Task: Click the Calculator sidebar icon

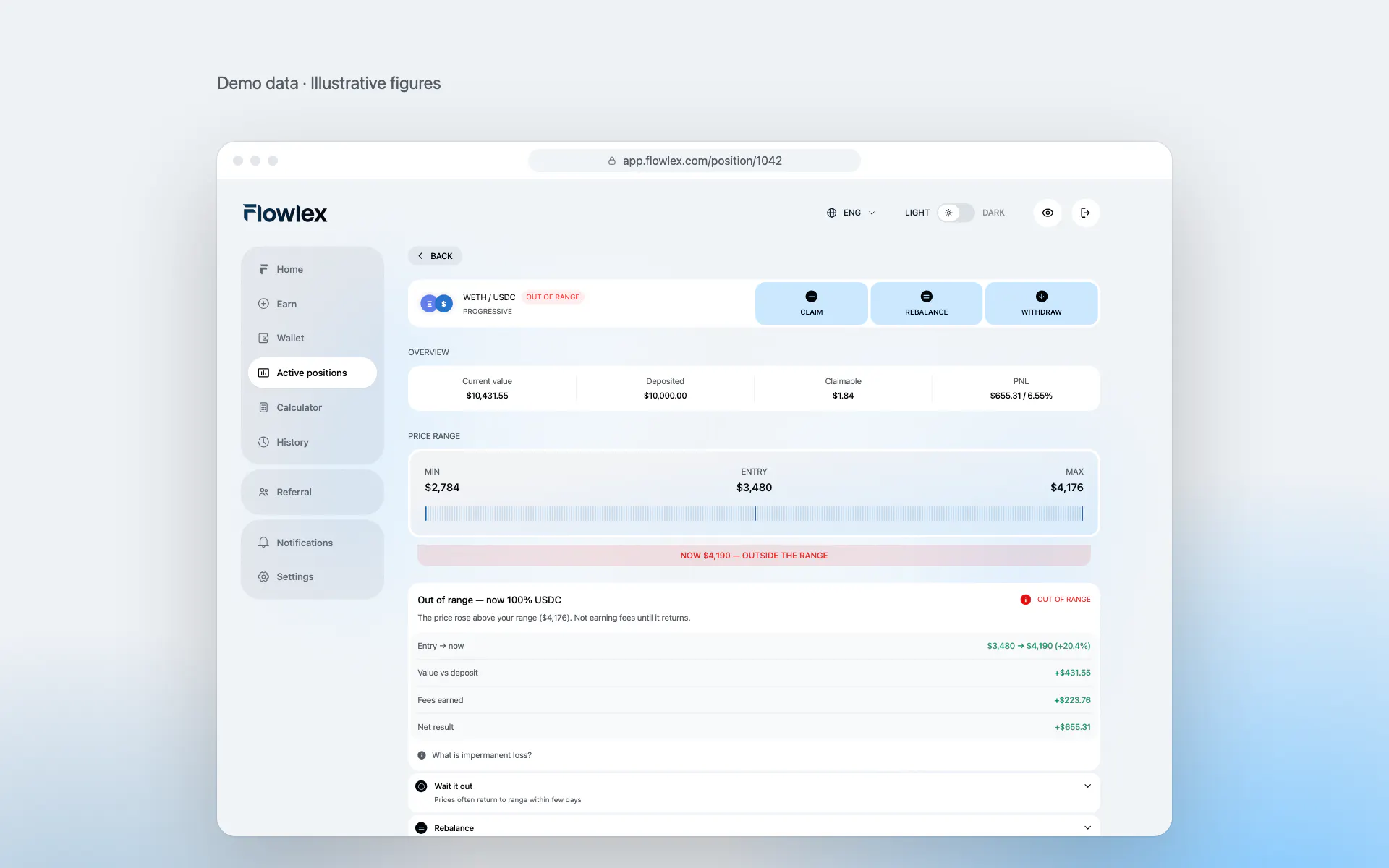Action: pos(263,407)
